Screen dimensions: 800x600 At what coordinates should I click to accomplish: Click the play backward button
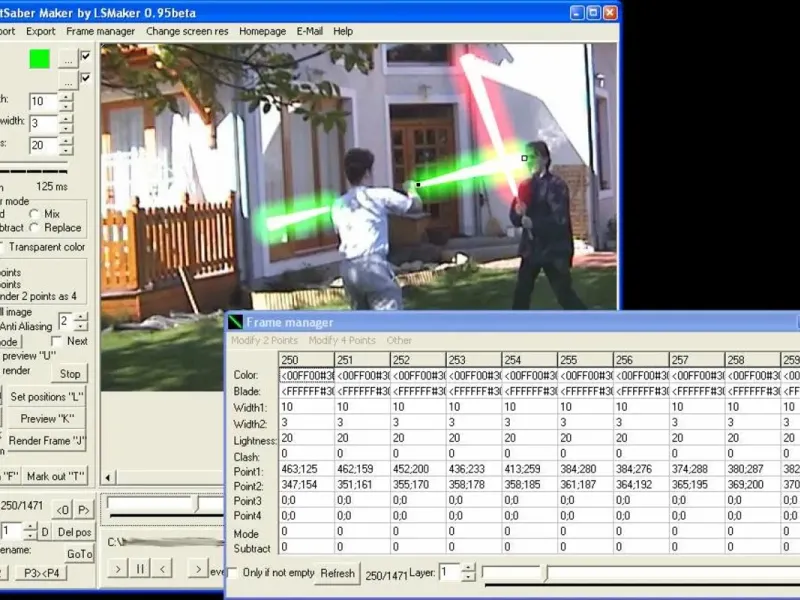(x=162, y=568)
